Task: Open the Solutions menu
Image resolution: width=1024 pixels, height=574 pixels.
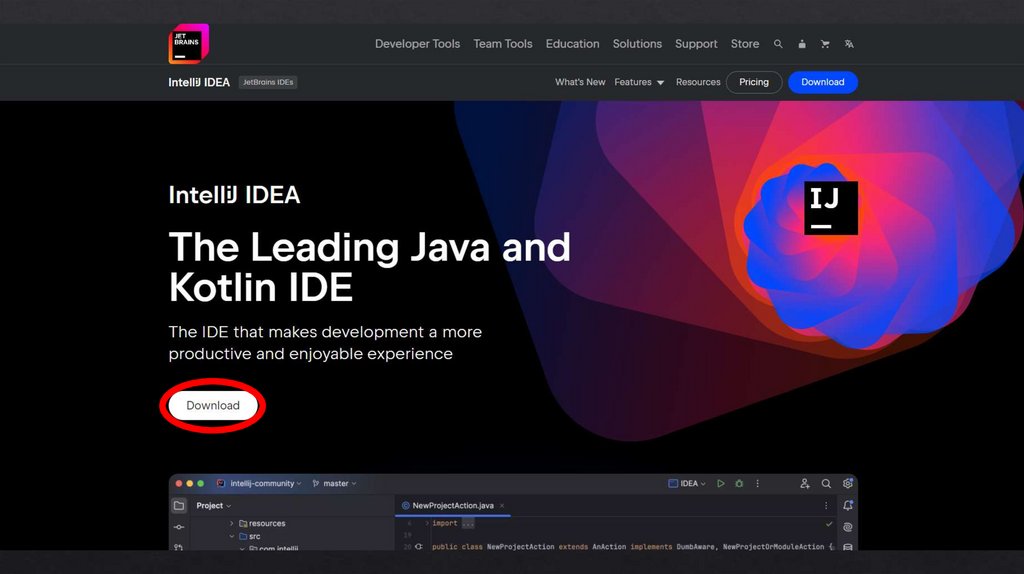Action: click(x=637, y=44)
